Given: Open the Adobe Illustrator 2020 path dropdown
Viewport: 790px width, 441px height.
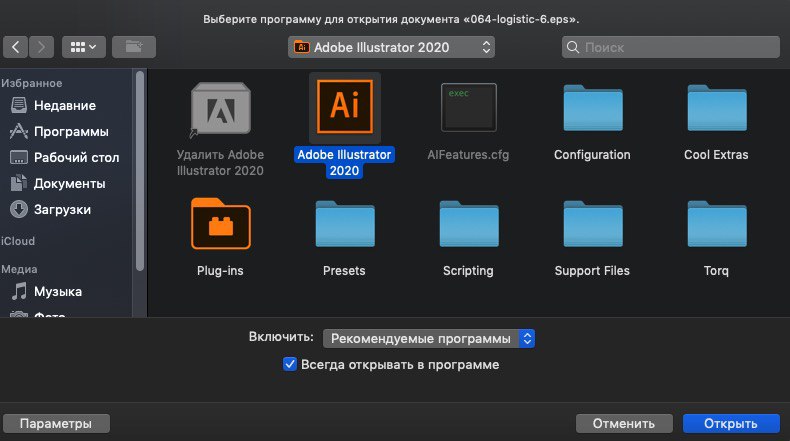Looking at the screenshot, I should pyautogui.click(x=391, y=47).
